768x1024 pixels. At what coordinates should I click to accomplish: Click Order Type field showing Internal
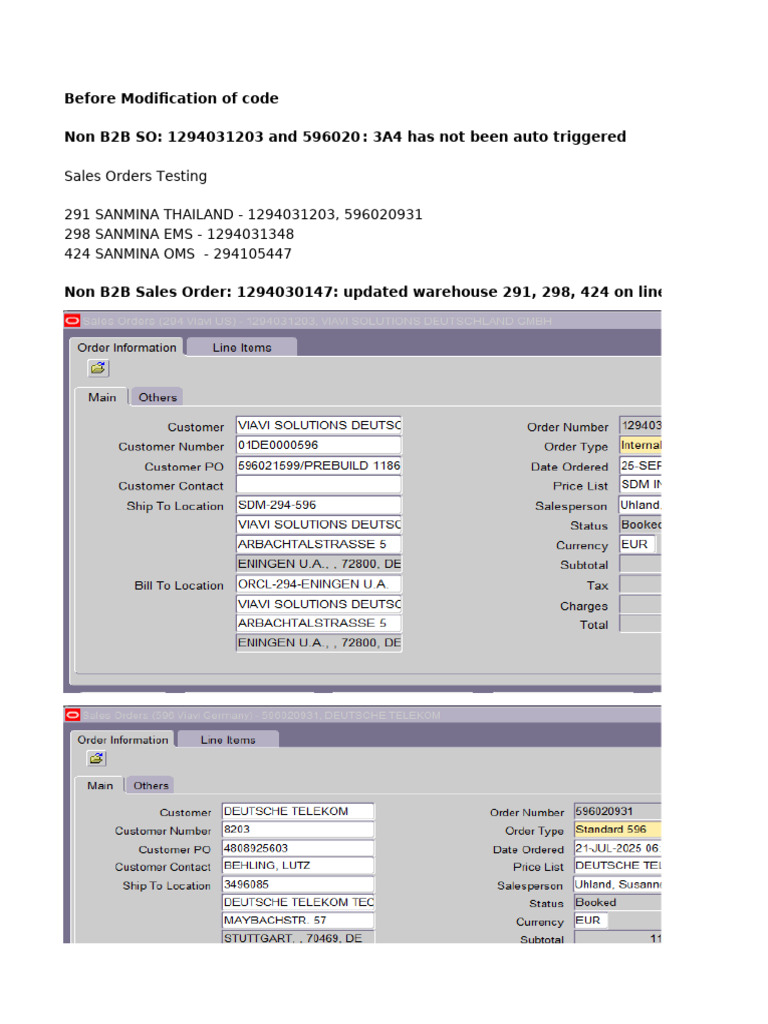tap(641, 445)
